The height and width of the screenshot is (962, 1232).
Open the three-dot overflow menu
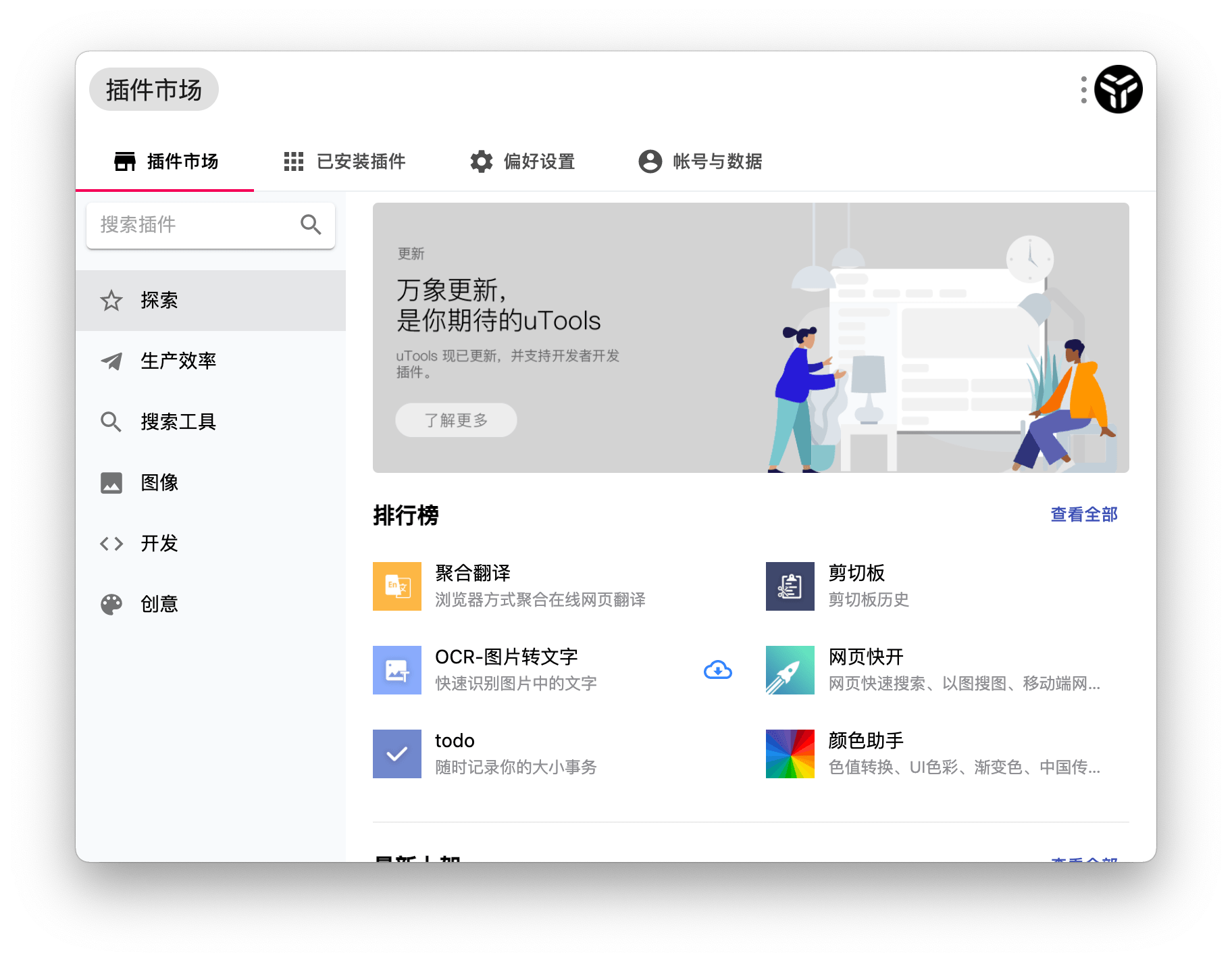(1083, 88)
